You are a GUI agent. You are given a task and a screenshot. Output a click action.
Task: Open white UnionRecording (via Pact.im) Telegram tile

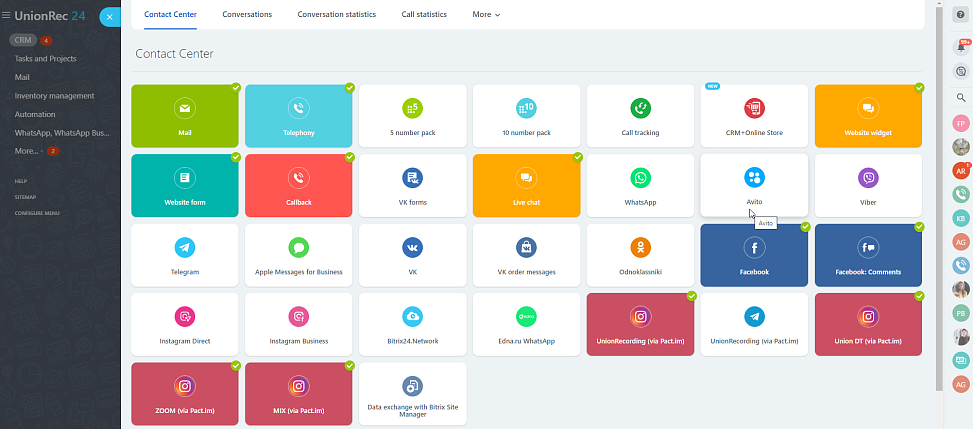coord(754,325)
